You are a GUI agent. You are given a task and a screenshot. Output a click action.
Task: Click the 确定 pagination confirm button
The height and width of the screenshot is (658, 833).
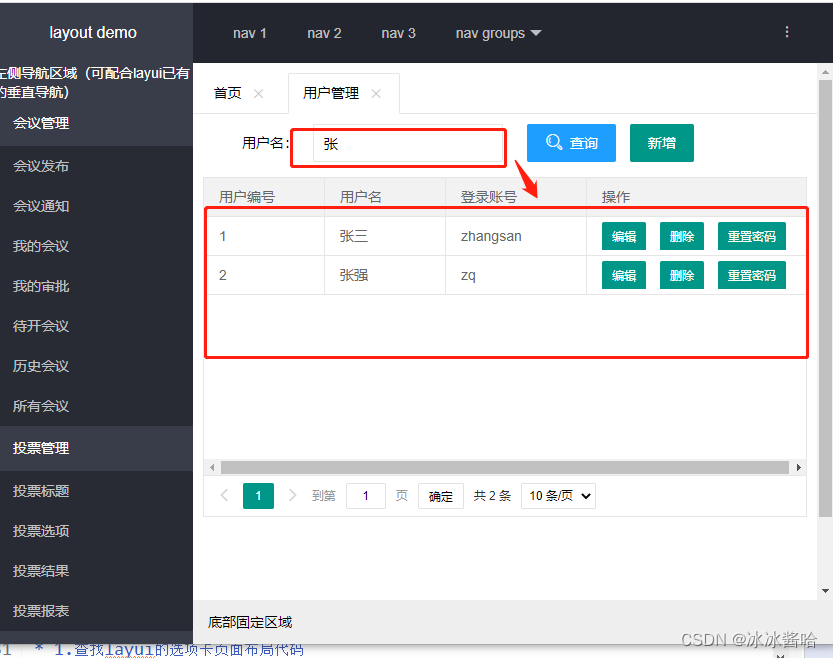pyautogui.click(x=441, y=496)
